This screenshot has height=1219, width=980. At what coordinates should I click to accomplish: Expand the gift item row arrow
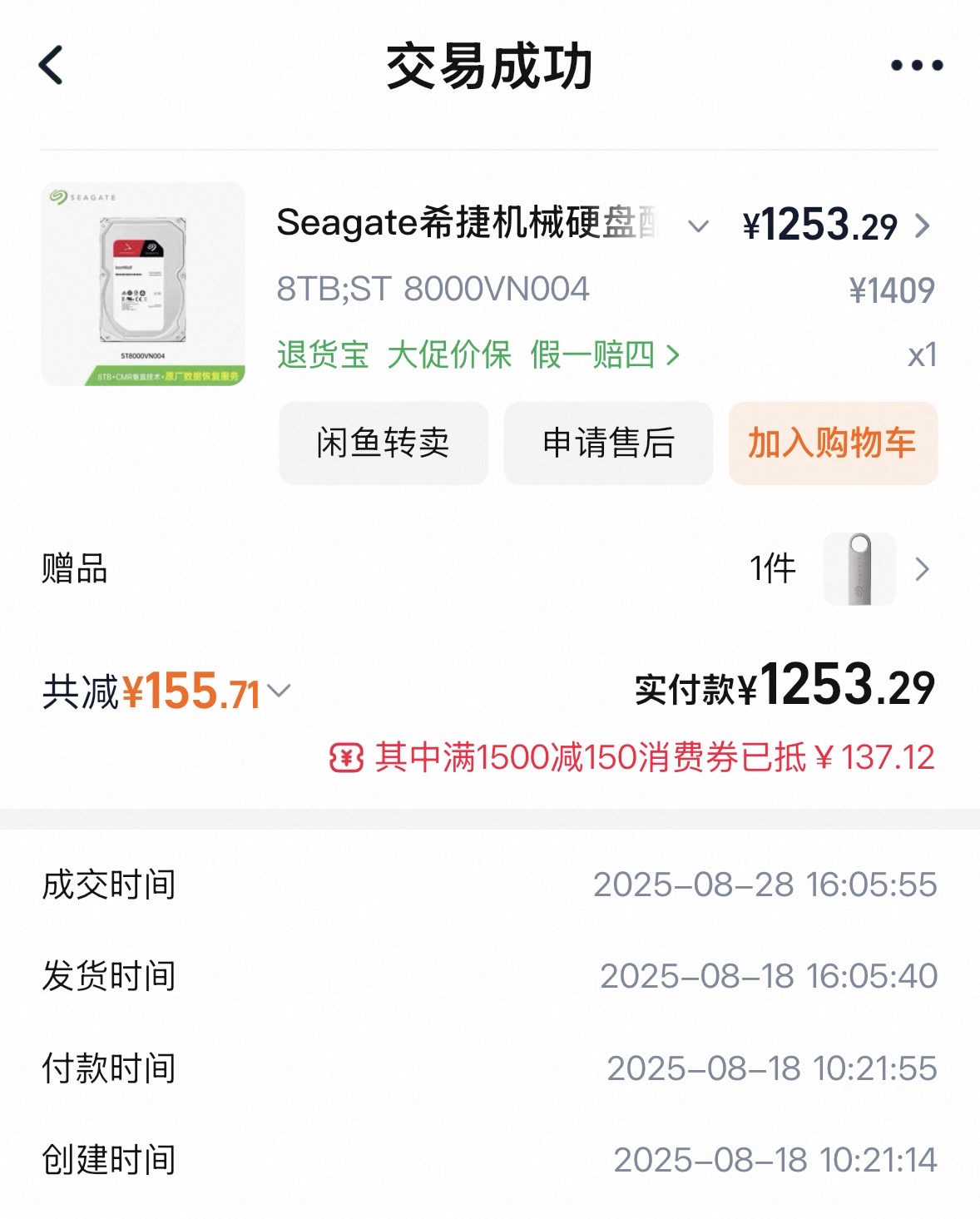click(922, 569)
